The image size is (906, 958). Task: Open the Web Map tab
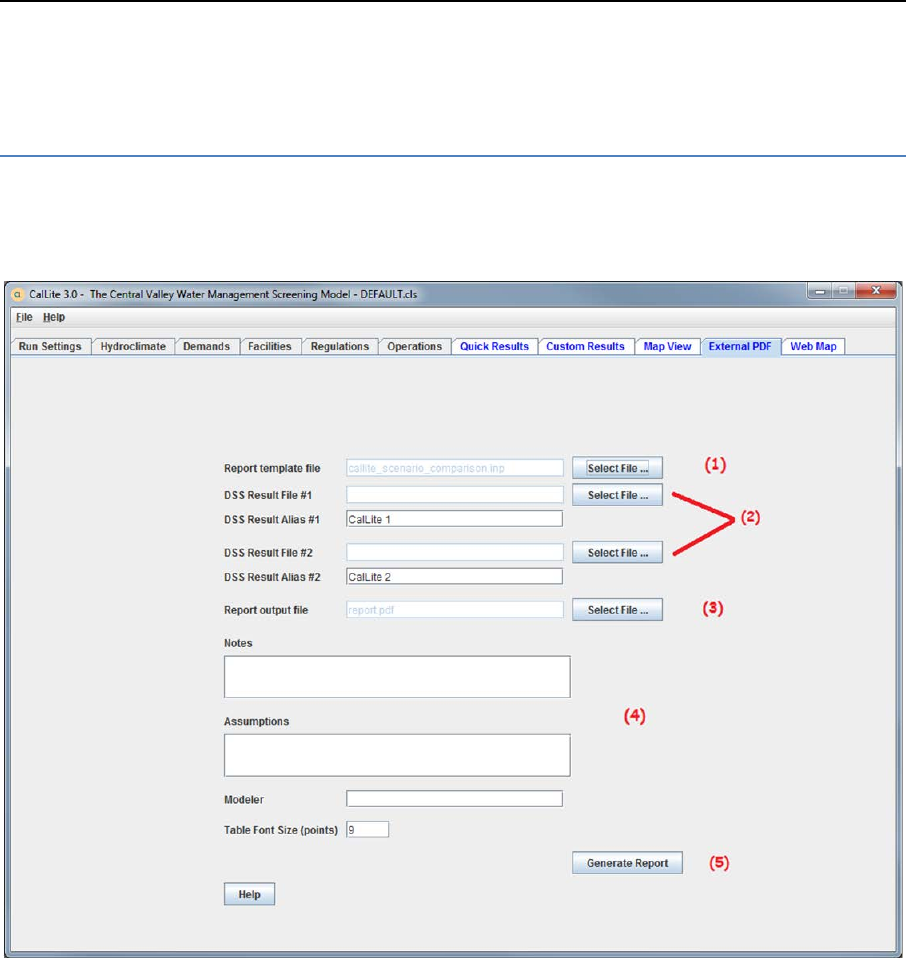[813, 346]
